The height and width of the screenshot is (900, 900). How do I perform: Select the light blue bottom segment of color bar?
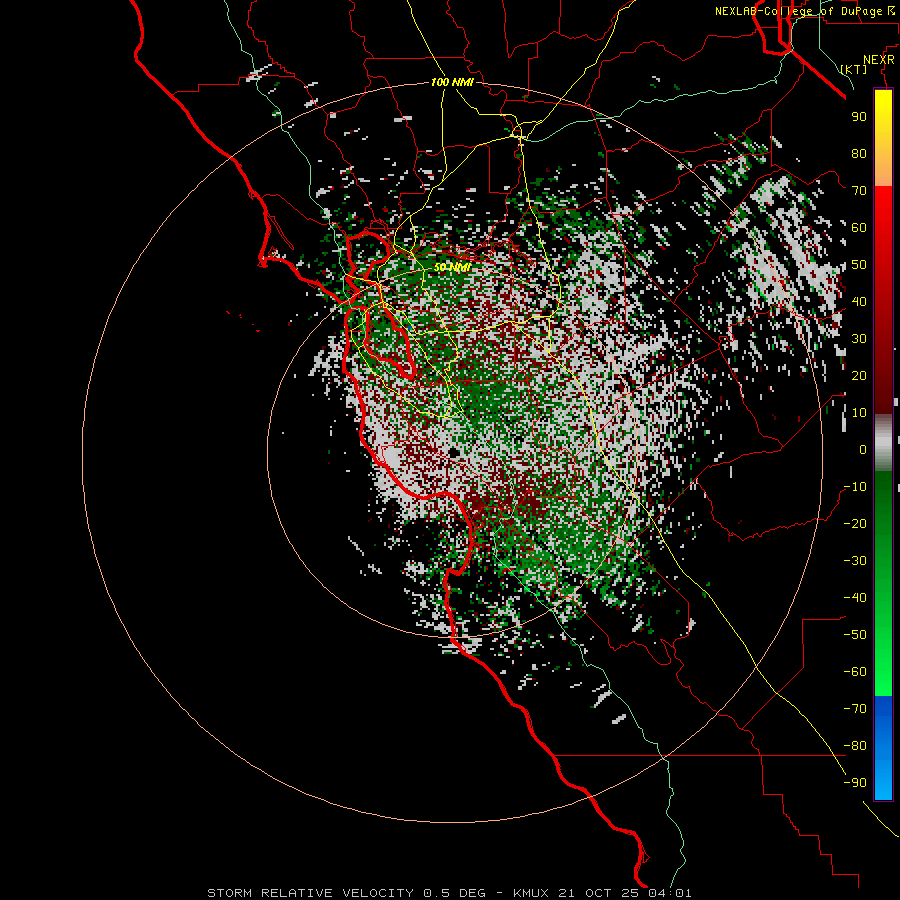click(x=883, y=781)
